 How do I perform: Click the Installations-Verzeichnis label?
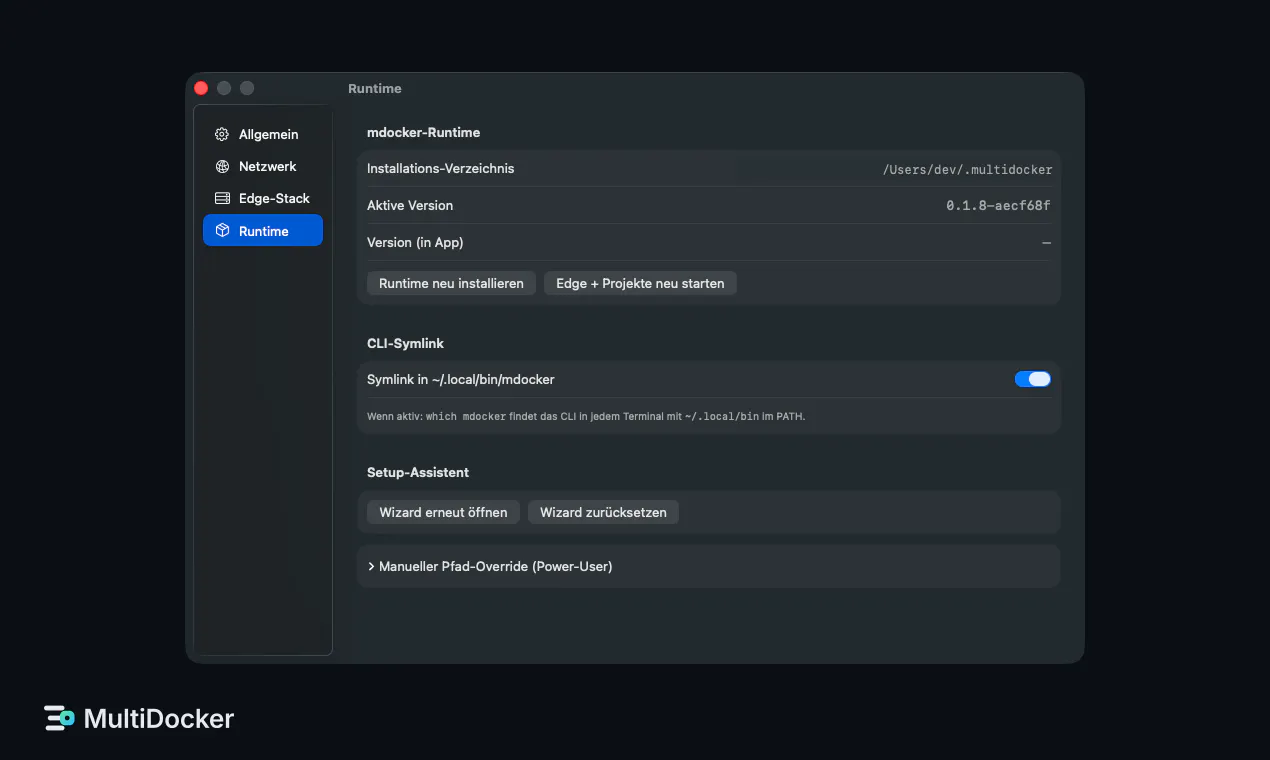point(440,168)
